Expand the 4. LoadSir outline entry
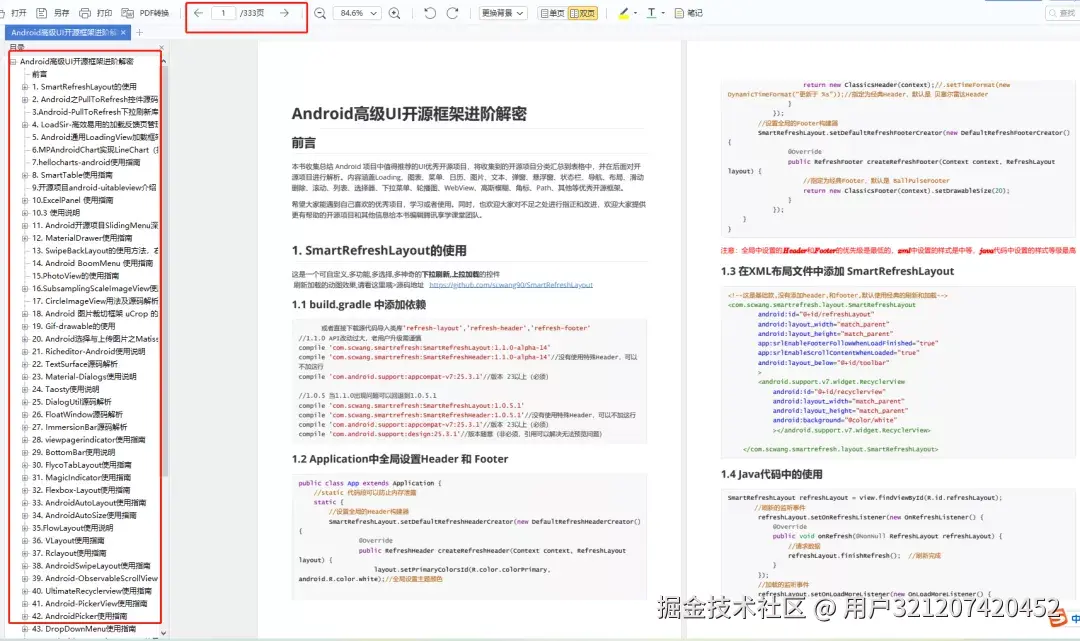This screenshot has width=1080, height=641. point(25,125)
